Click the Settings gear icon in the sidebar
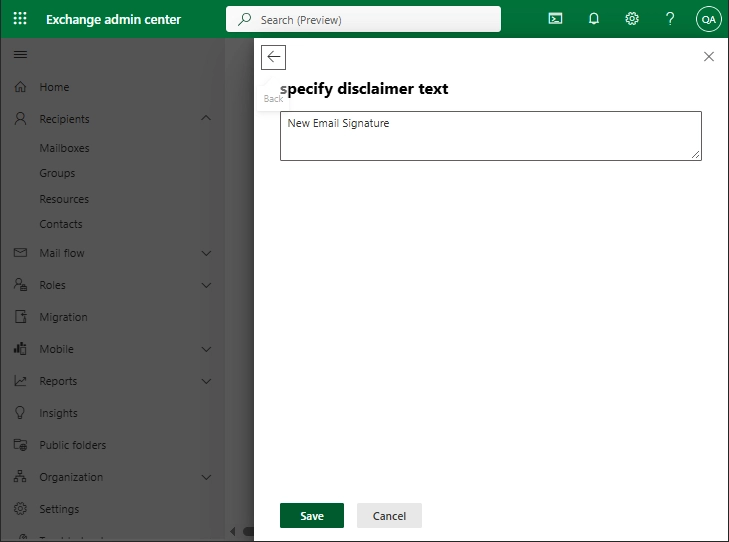Viewport: 729px width, 542px height. [20, 509]
